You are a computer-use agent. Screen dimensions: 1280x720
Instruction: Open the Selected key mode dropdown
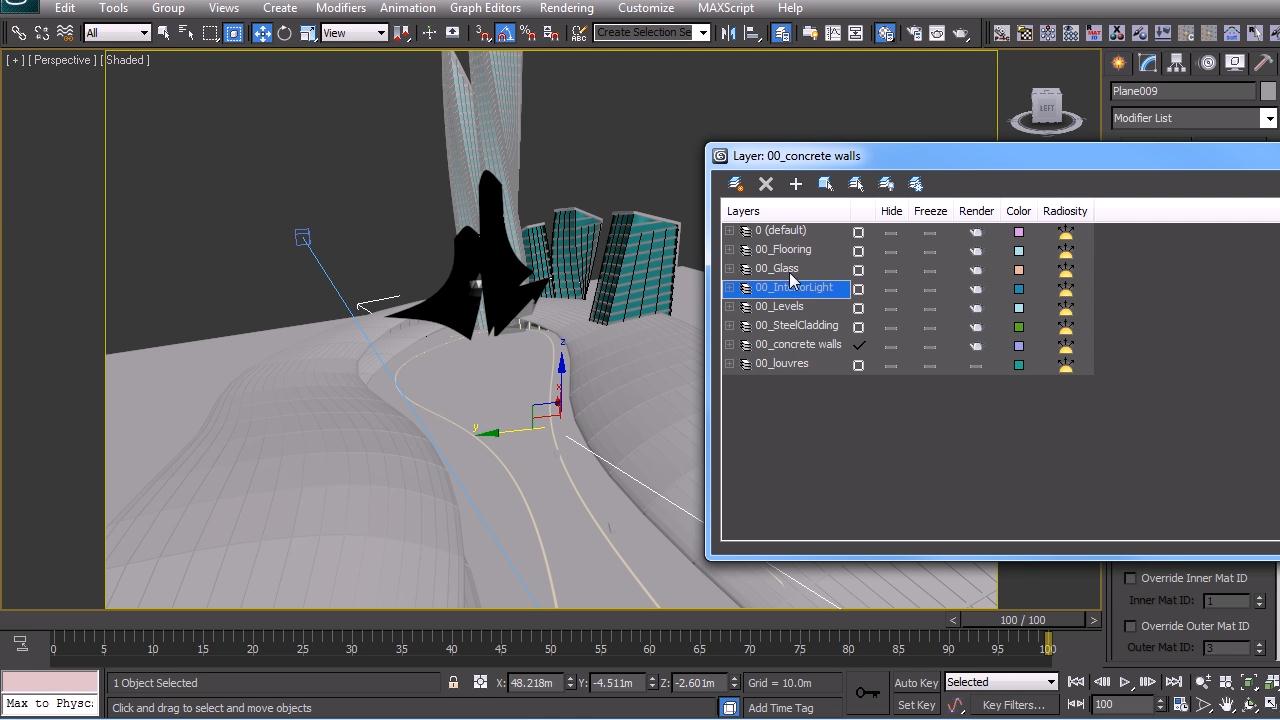(x=1001, y=682)
